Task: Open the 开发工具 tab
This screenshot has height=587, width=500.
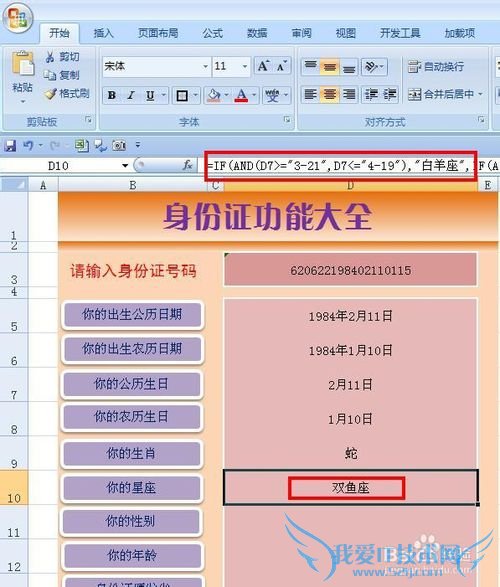Action: 400,33
